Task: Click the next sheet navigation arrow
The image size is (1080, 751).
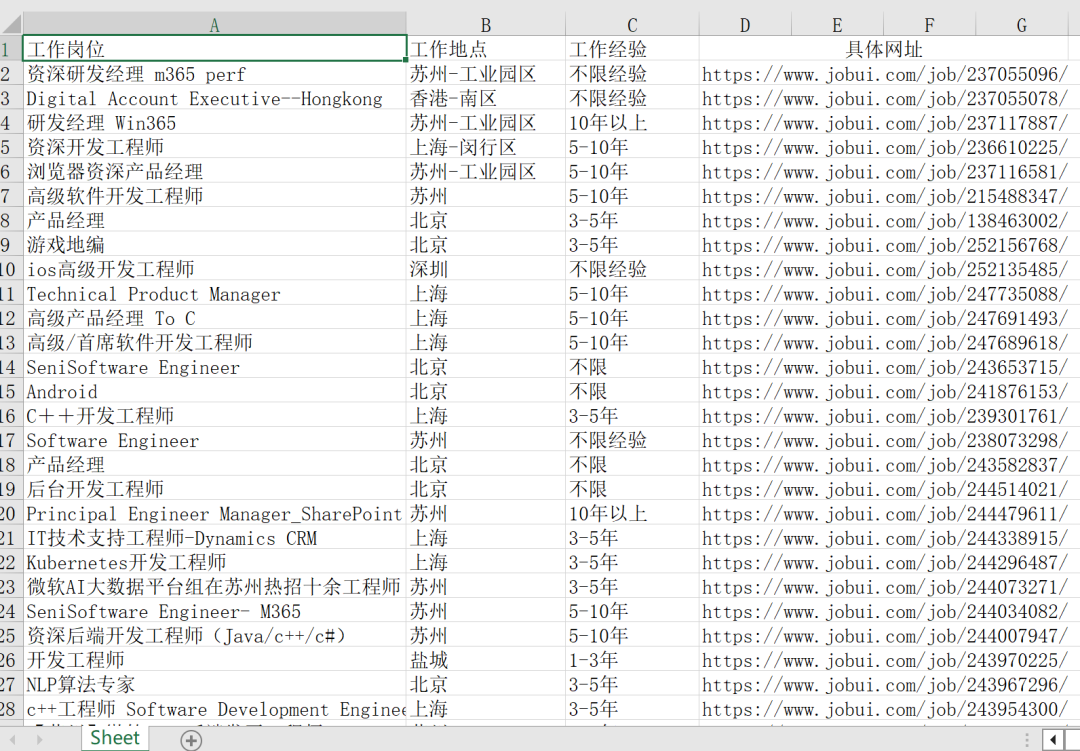Action: tap(39, 740)
